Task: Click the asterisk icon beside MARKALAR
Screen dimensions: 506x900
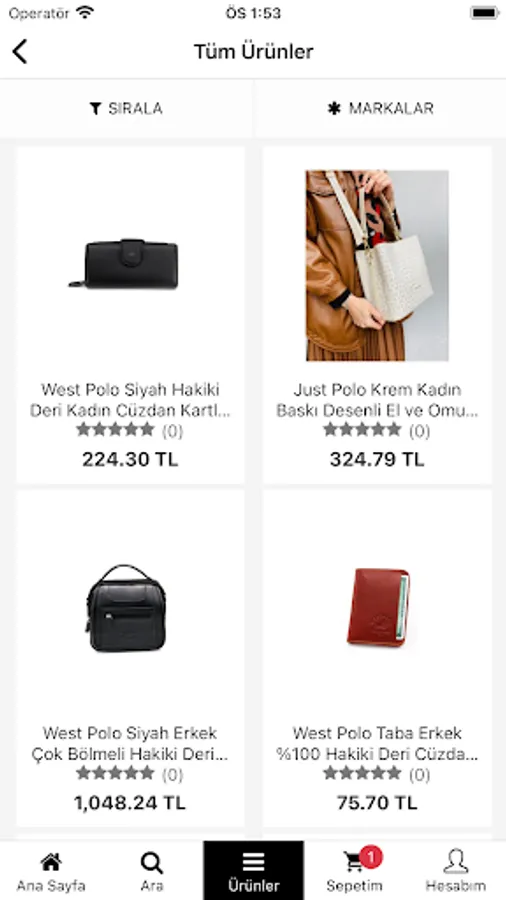Action: pyautogui.click(x=334, y=108)
